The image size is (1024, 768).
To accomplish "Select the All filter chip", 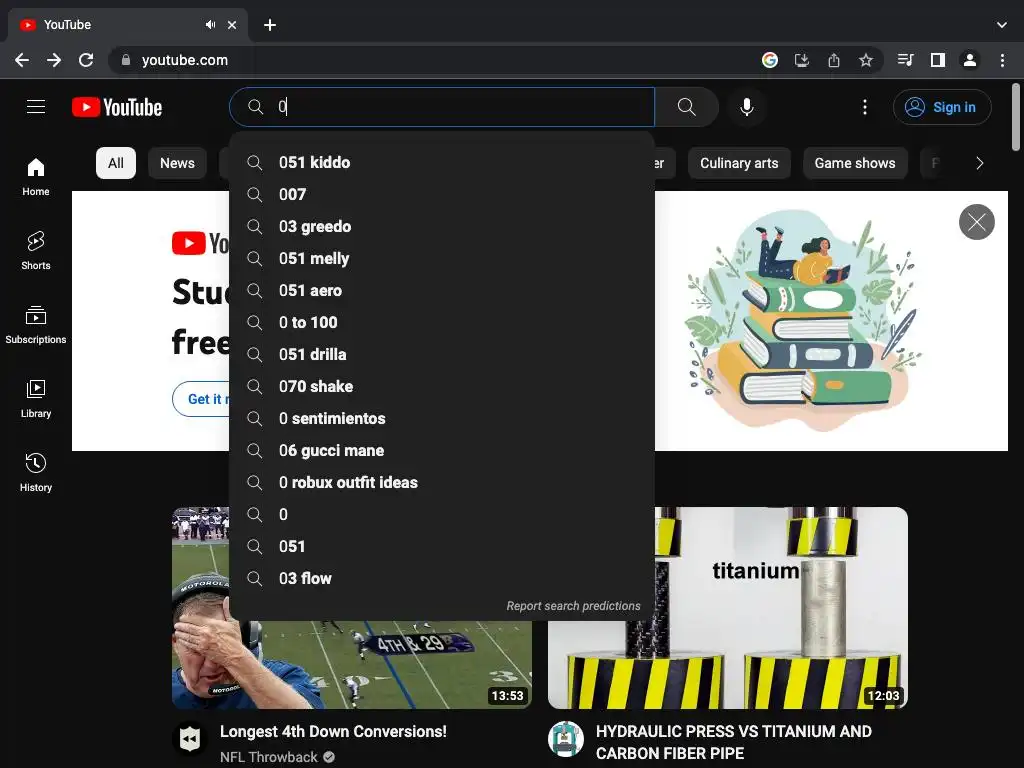I will (116, 163).
